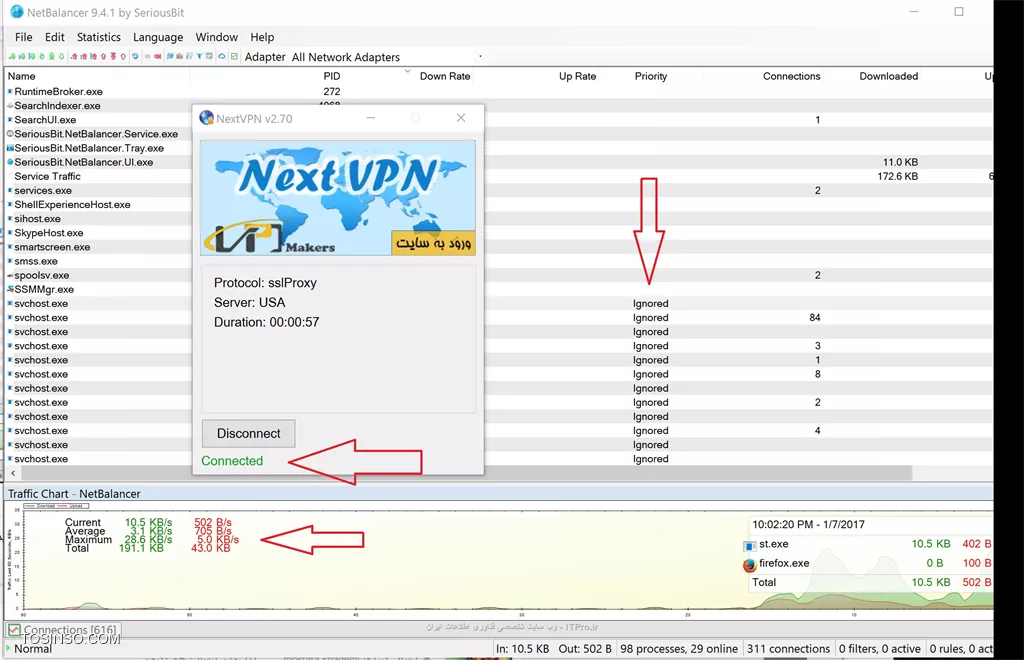
Task: Set normal download priority via second green toolbar icon
Action: (22, 56)
